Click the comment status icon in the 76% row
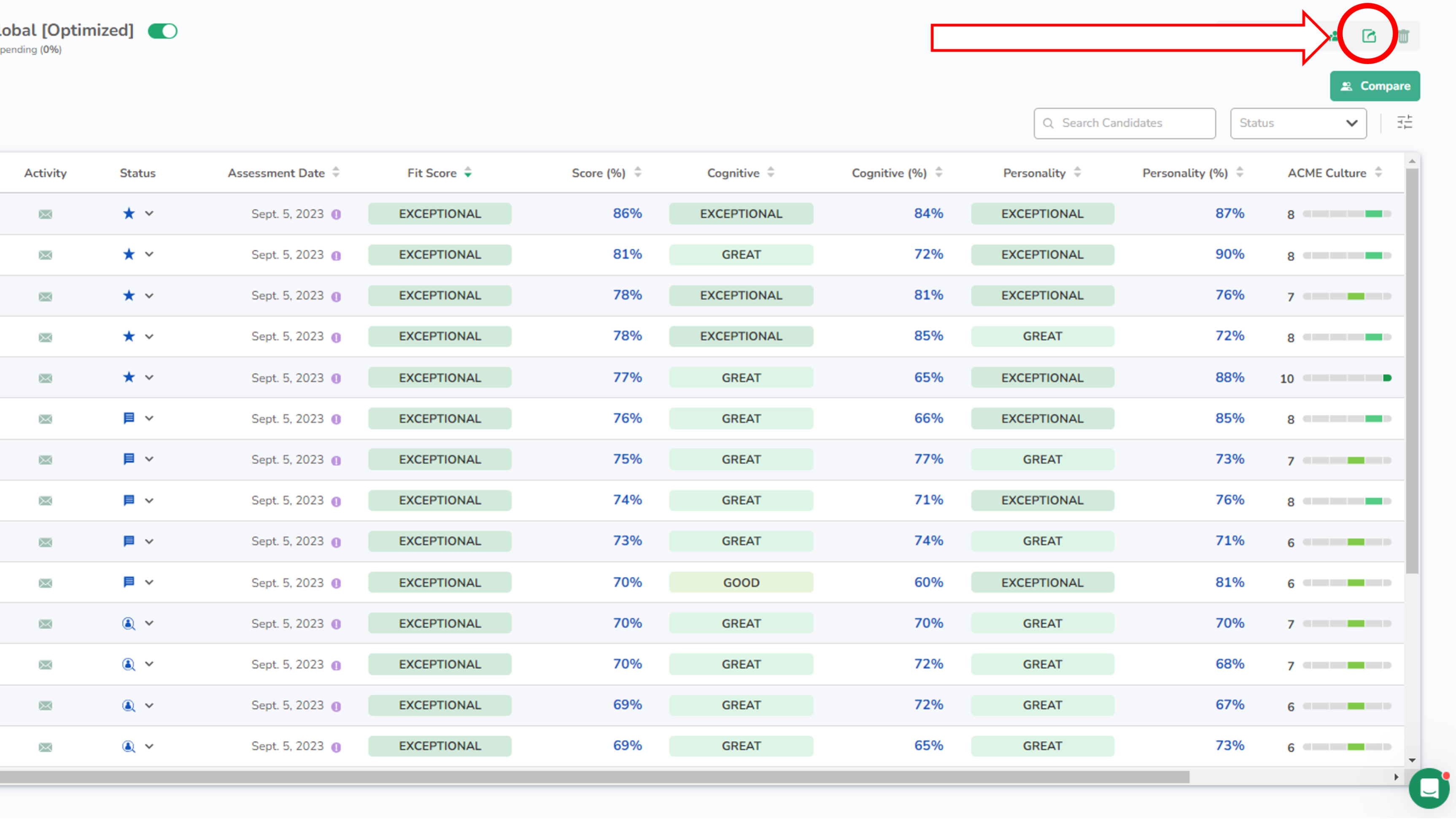 point(129,418)
